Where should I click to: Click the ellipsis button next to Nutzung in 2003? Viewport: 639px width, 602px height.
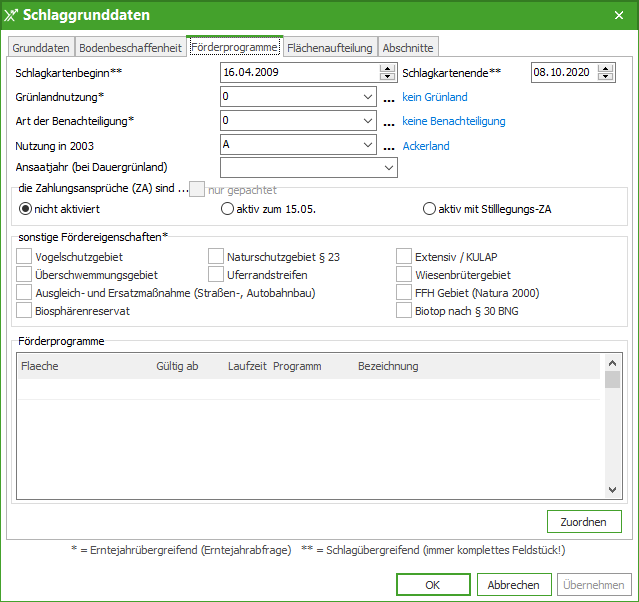point(388,146)
